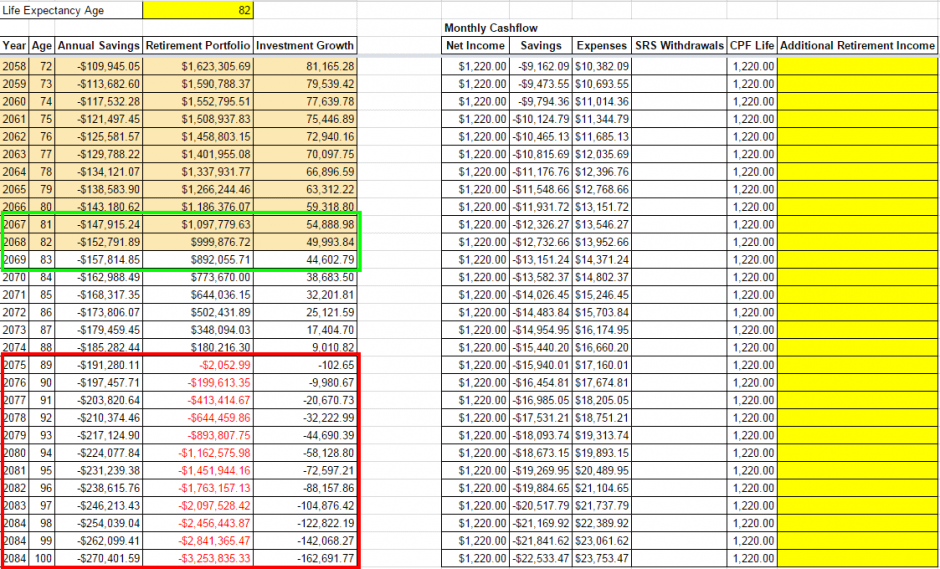940x569 pixels.
Task: Select portfolio cell $1,623,305.69
Action: [x=198, y=67]
